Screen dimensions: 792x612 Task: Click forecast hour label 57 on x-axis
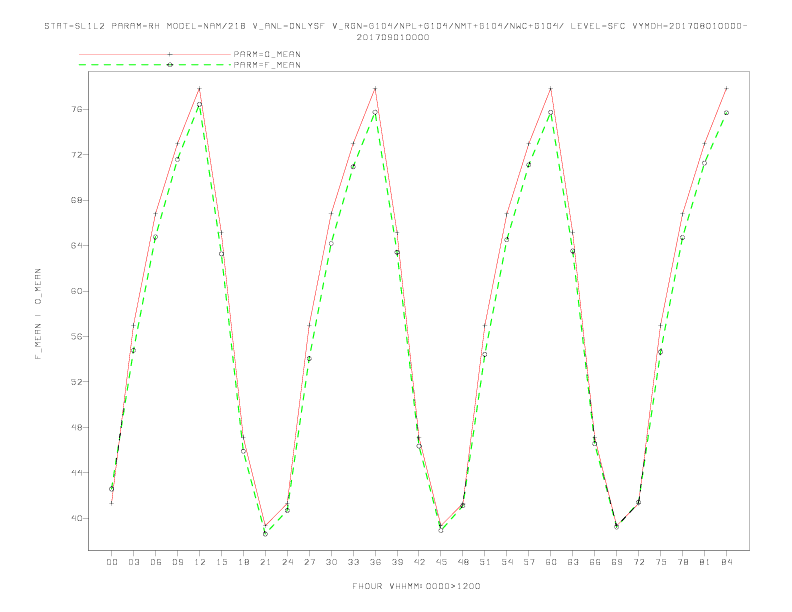point(529,562)
